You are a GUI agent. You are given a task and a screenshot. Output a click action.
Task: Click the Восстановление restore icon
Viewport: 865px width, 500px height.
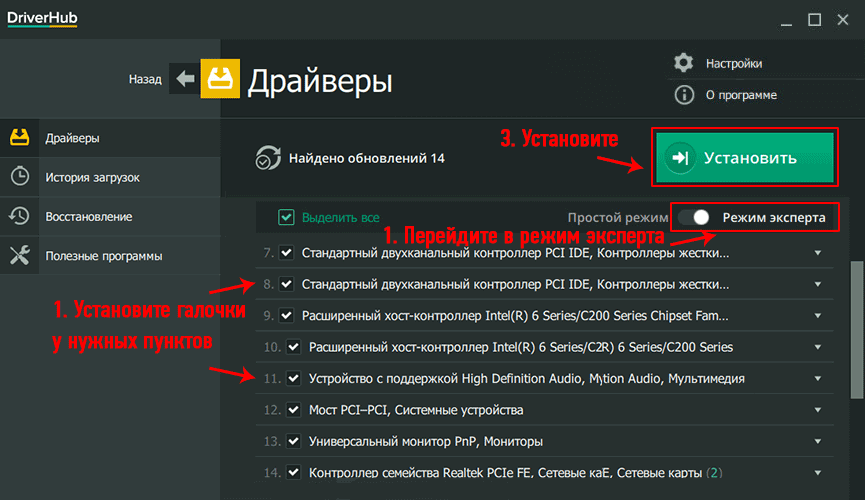click(19, 216)
